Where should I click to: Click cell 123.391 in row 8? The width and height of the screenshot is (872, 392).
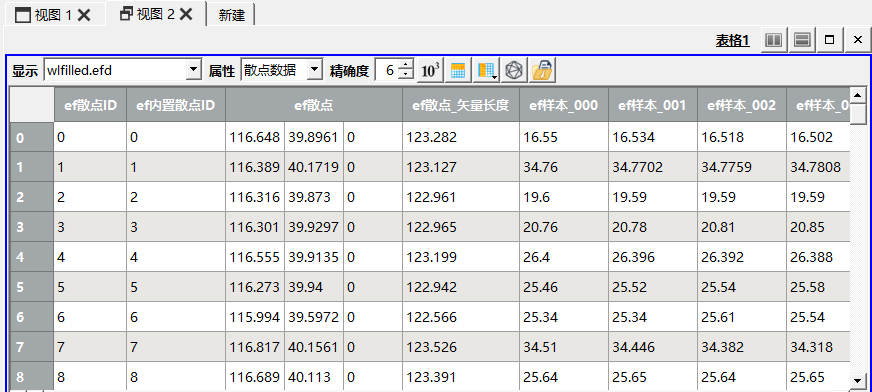(x=461, y=376)
